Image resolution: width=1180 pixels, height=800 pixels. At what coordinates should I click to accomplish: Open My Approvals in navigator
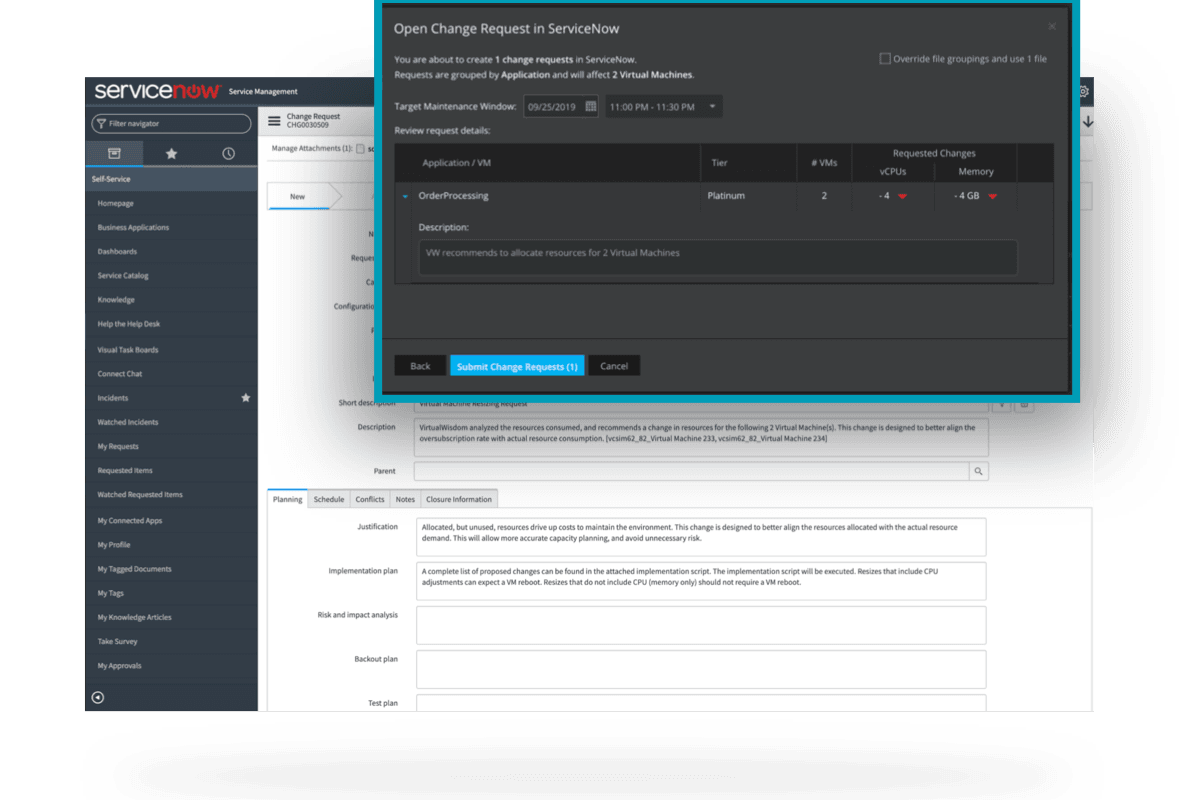tap(119, 665)
